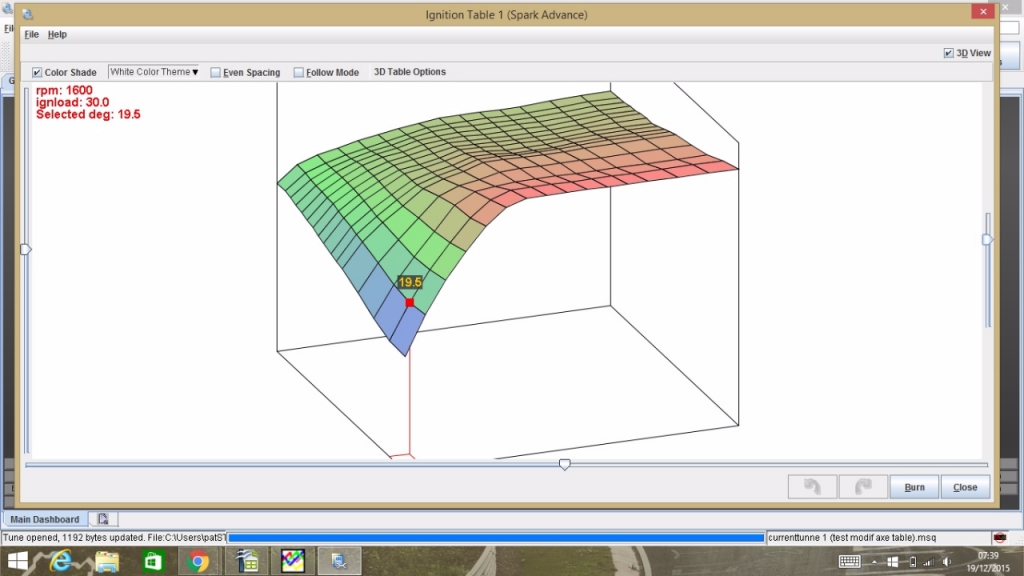Click the undo arrow button
The image size is (1024, 576).
tap(812, 487)
